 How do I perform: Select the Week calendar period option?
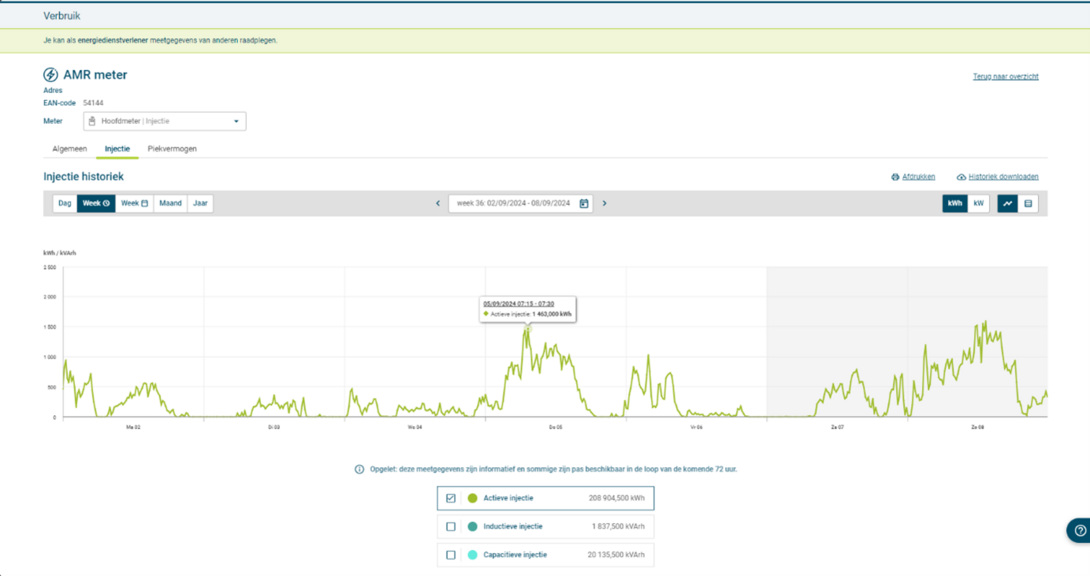[134, 203]
